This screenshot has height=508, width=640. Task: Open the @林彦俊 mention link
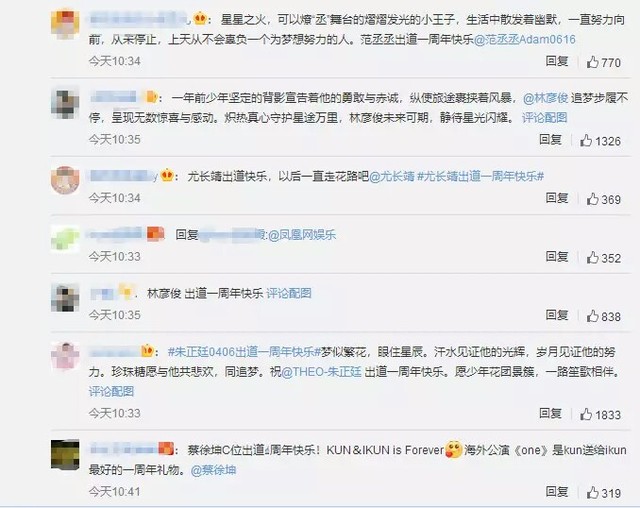pos(546,98)
